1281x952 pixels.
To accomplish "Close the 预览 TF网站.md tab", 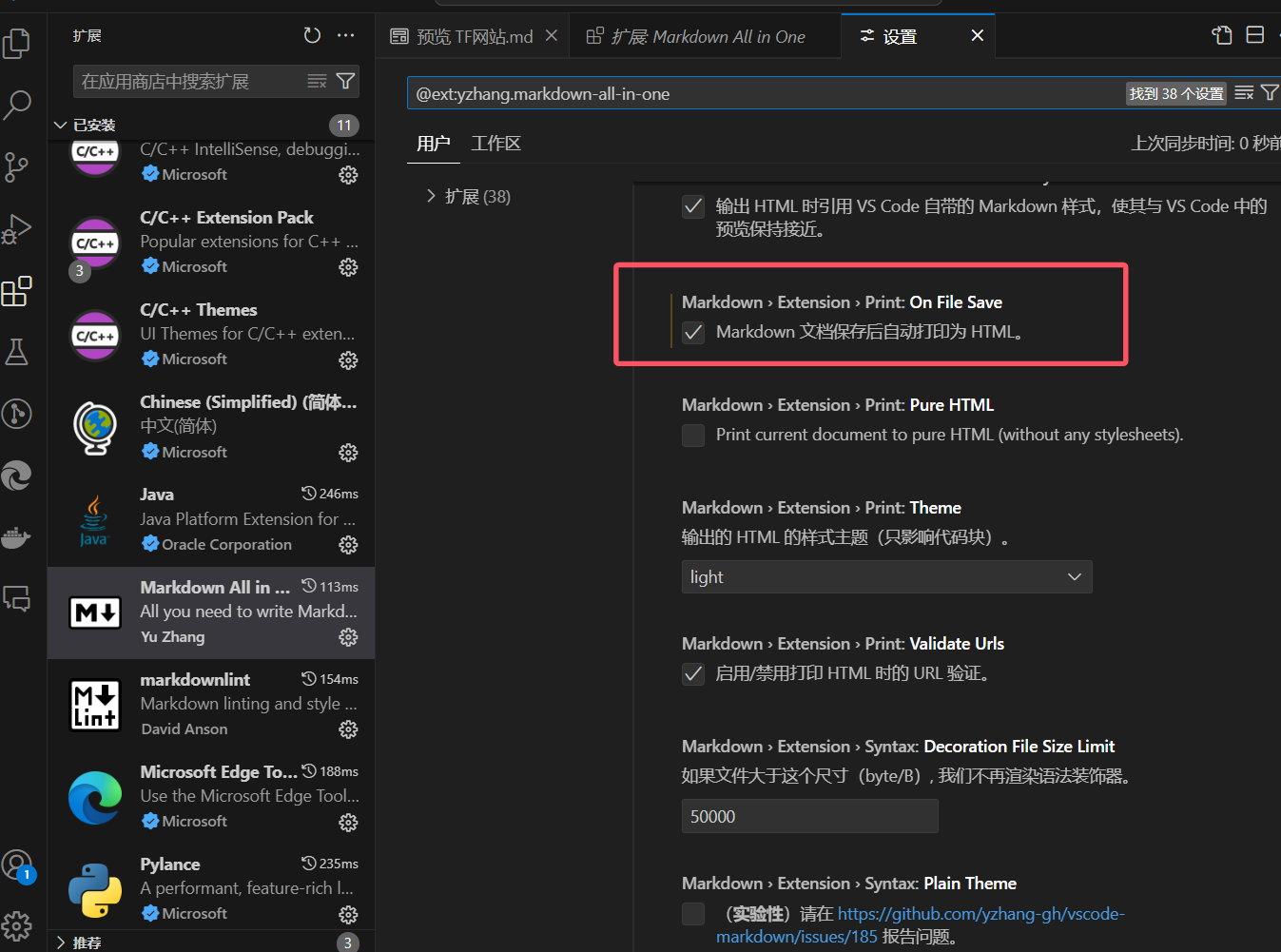I will (552, 35).
